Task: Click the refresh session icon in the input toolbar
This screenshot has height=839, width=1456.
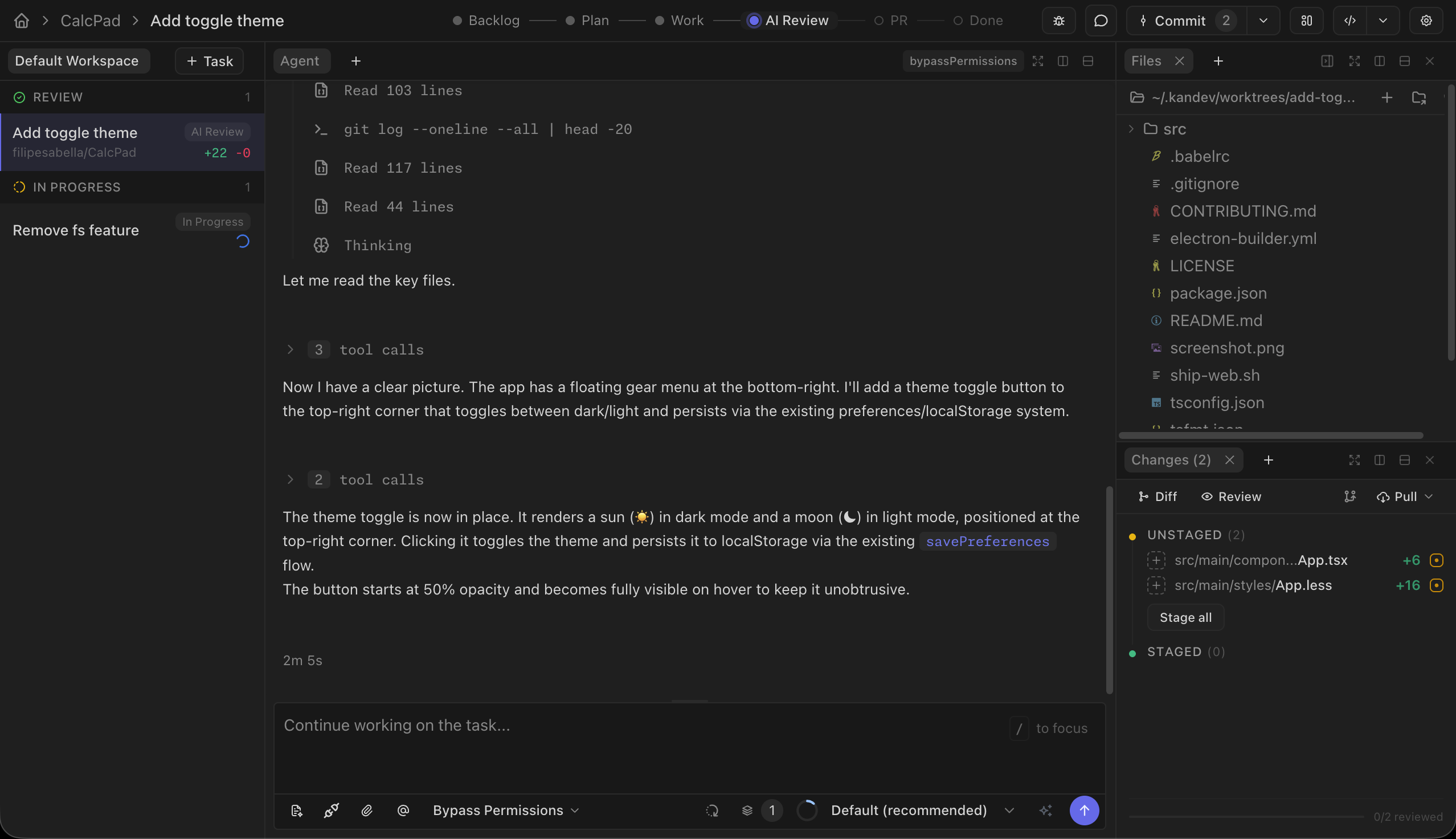Action: [711, 810]
